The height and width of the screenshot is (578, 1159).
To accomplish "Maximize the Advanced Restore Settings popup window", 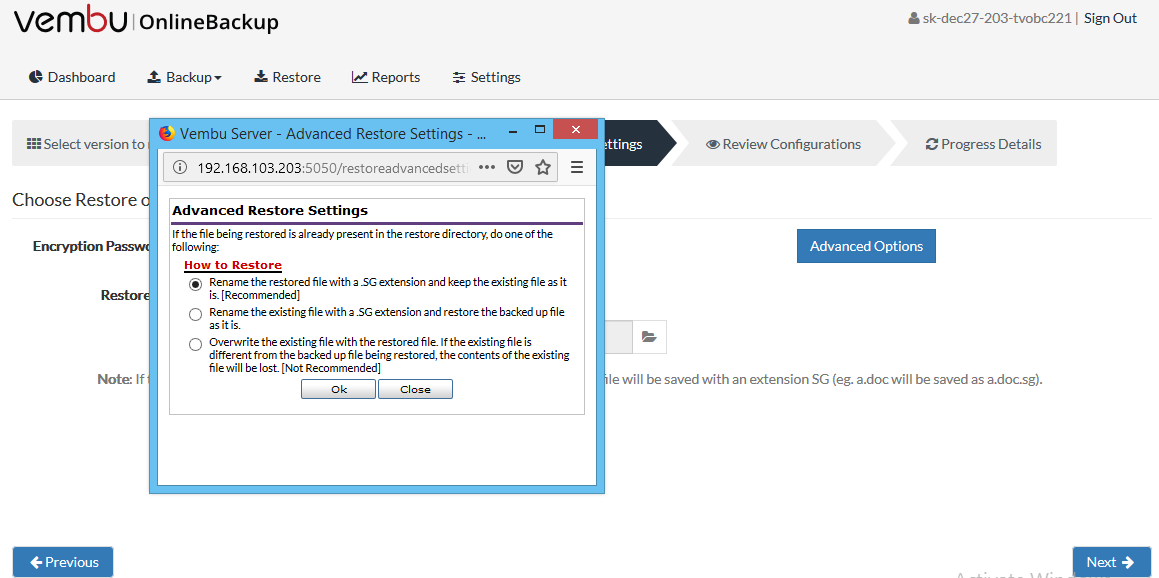I will [540, 129].
